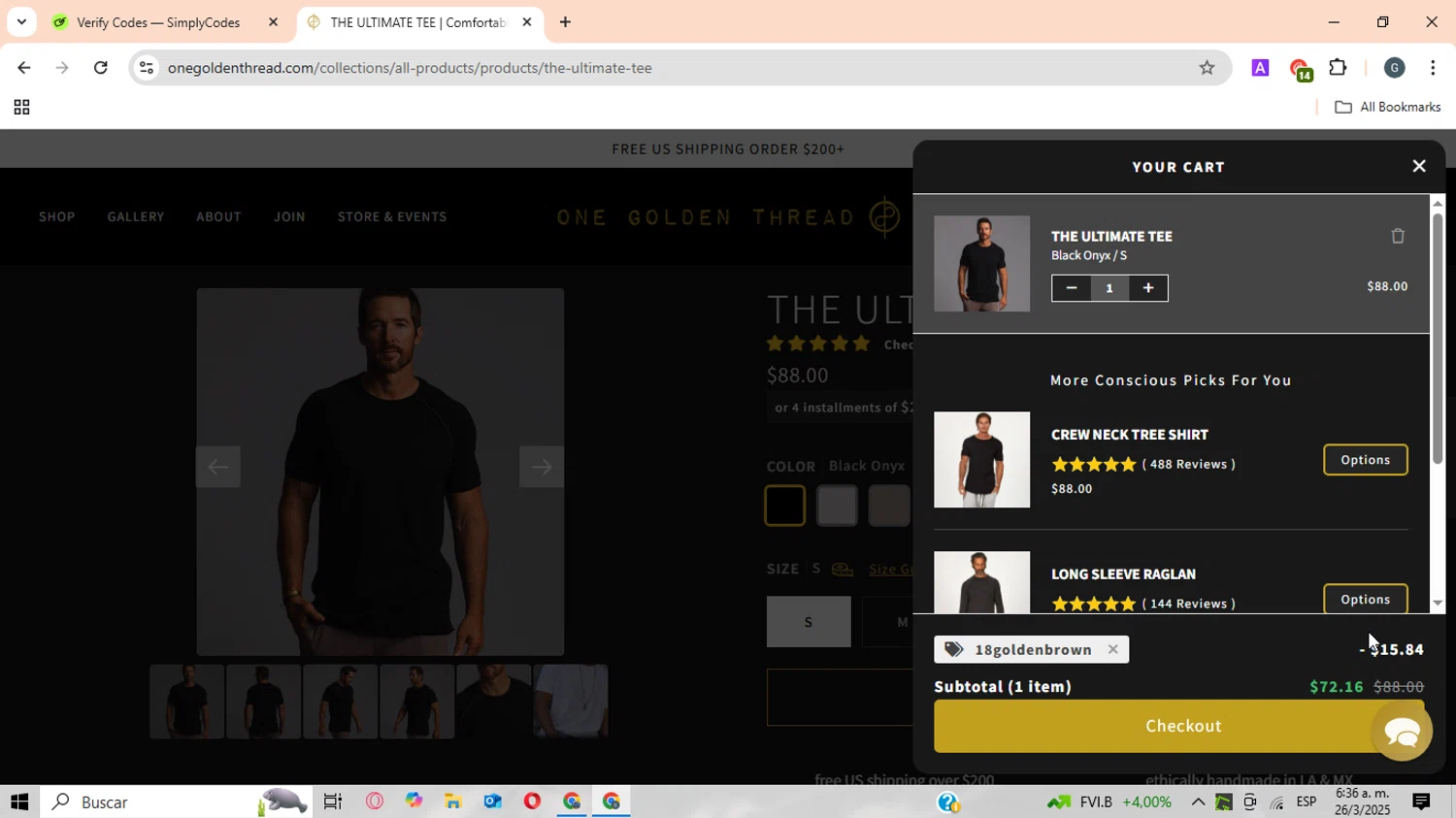Open the Extensions puzzle menu
Image resolution: width=1456 pixels, height=818 pixels.
tap(1339, 68)
